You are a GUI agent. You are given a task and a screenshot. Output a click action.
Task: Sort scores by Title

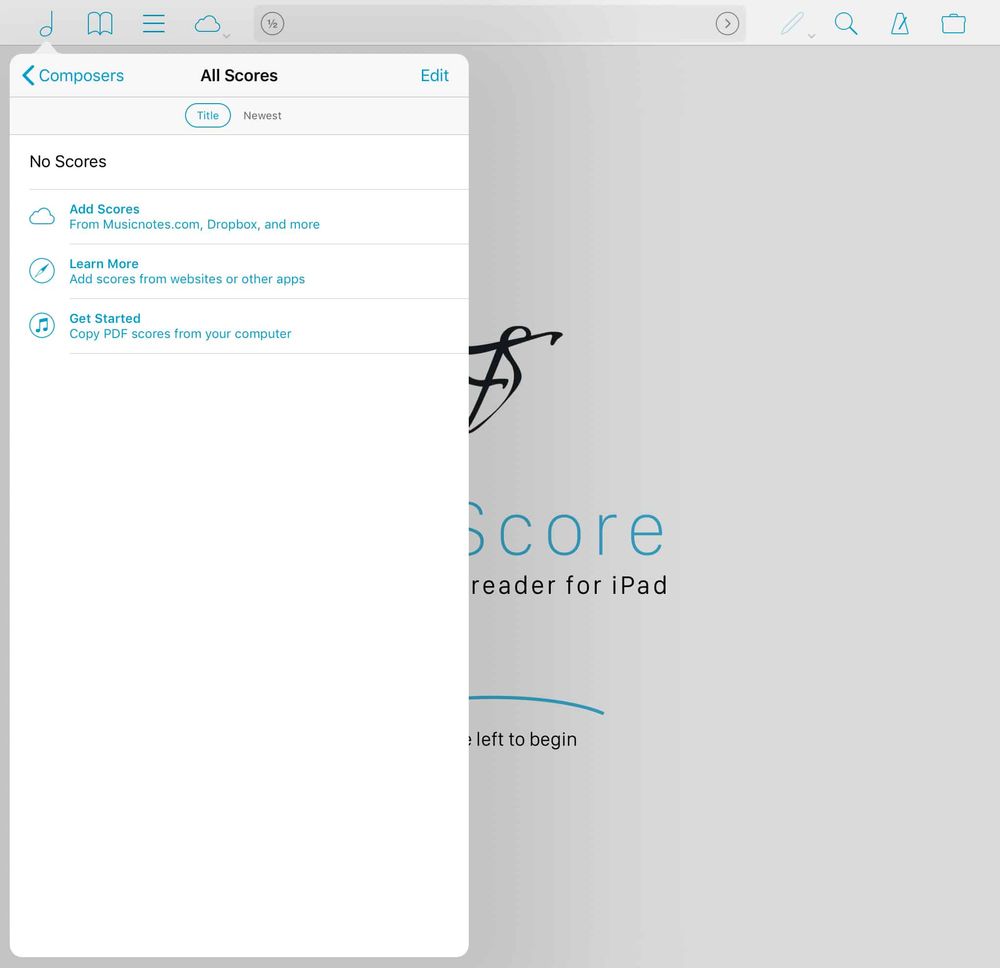tap(208, 115)
